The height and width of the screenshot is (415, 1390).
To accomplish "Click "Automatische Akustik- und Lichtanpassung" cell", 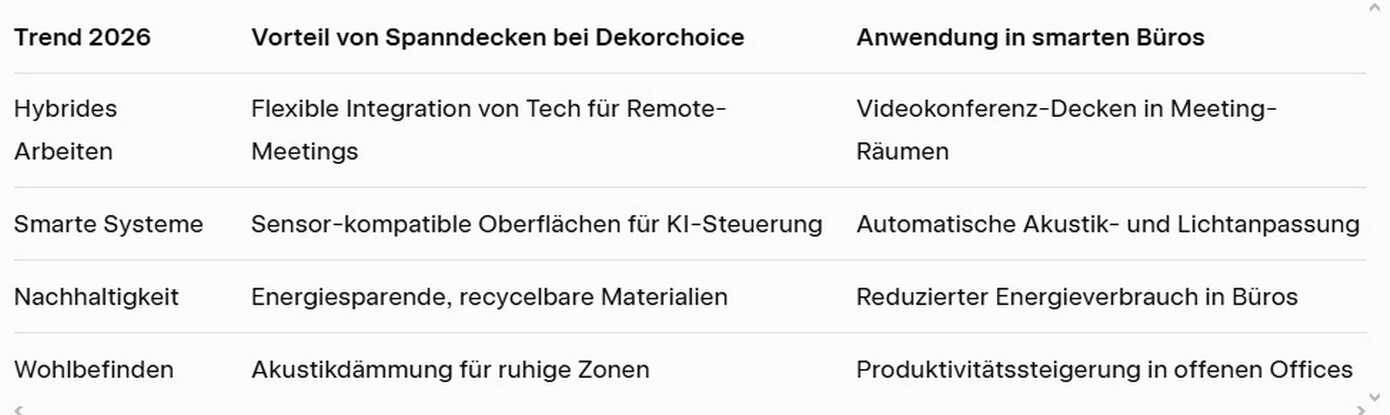I will (1107, 224).
